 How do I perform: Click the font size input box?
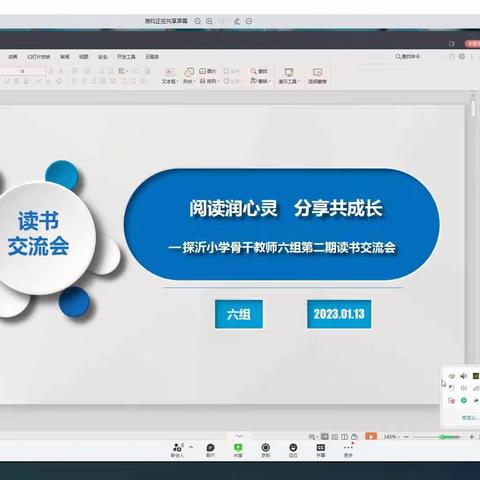coord(32,71)
